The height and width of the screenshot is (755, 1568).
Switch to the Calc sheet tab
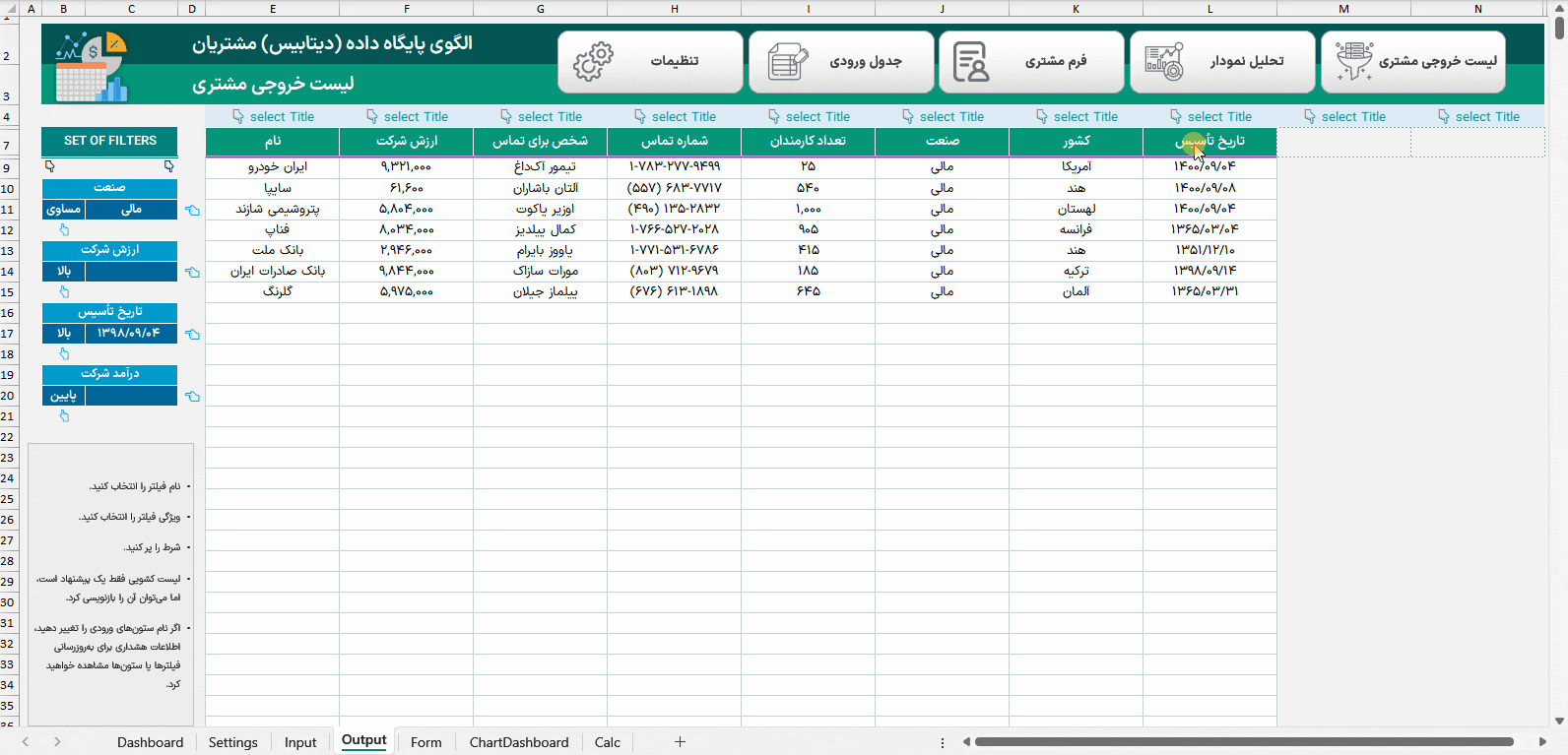(608, 742)
